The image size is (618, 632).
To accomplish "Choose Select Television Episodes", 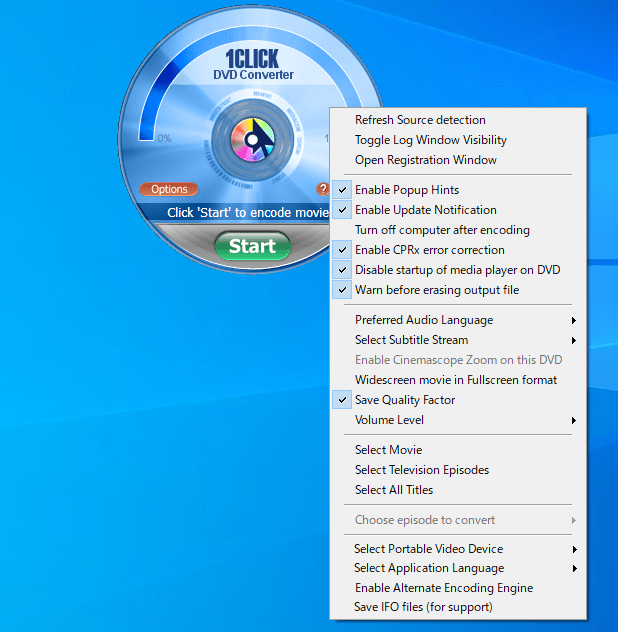I will [x=458, y=470].
